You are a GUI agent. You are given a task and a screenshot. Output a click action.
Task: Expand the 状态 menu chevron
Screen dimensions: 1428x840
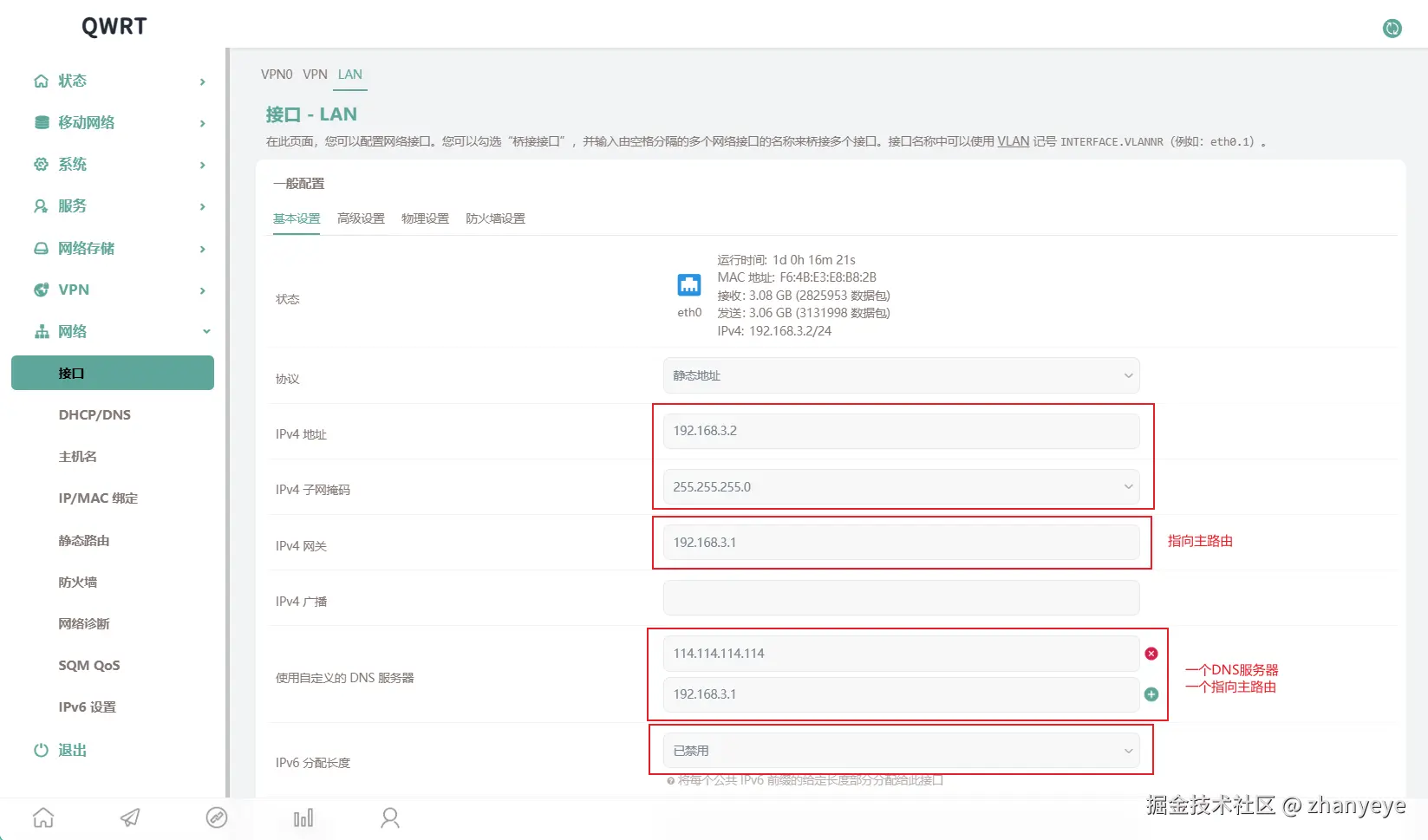point(203,81)
